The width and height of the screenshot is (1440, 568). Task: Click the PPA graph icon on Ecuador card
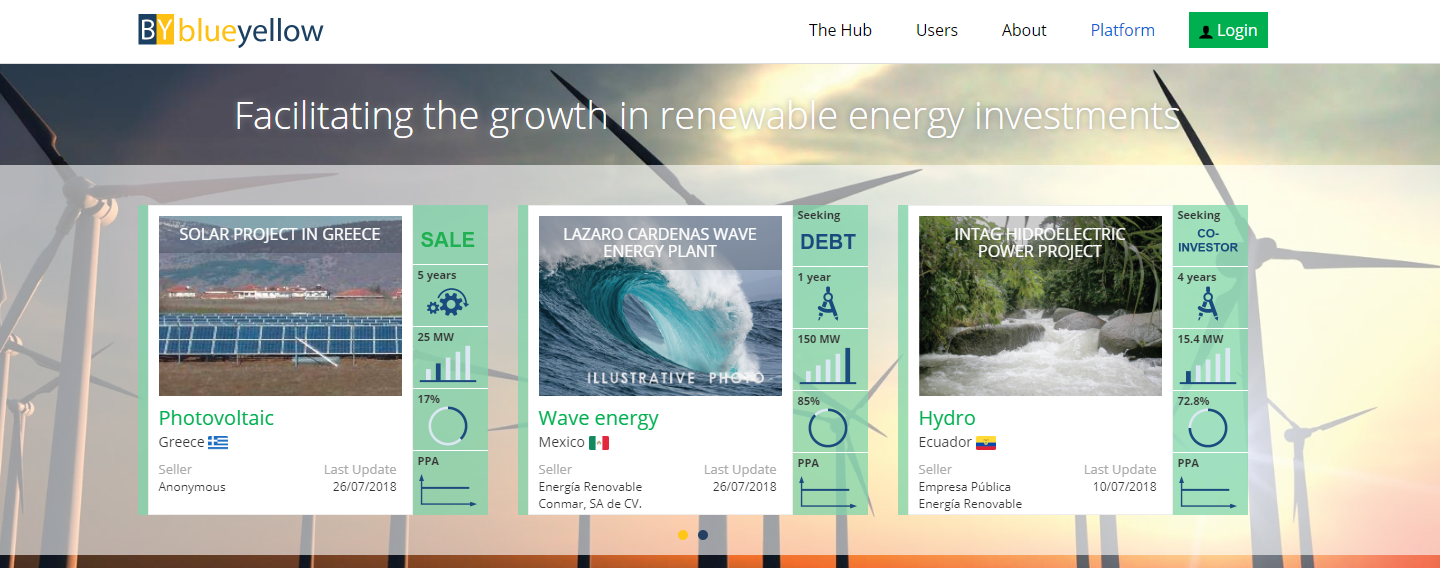coord(1208,491)
